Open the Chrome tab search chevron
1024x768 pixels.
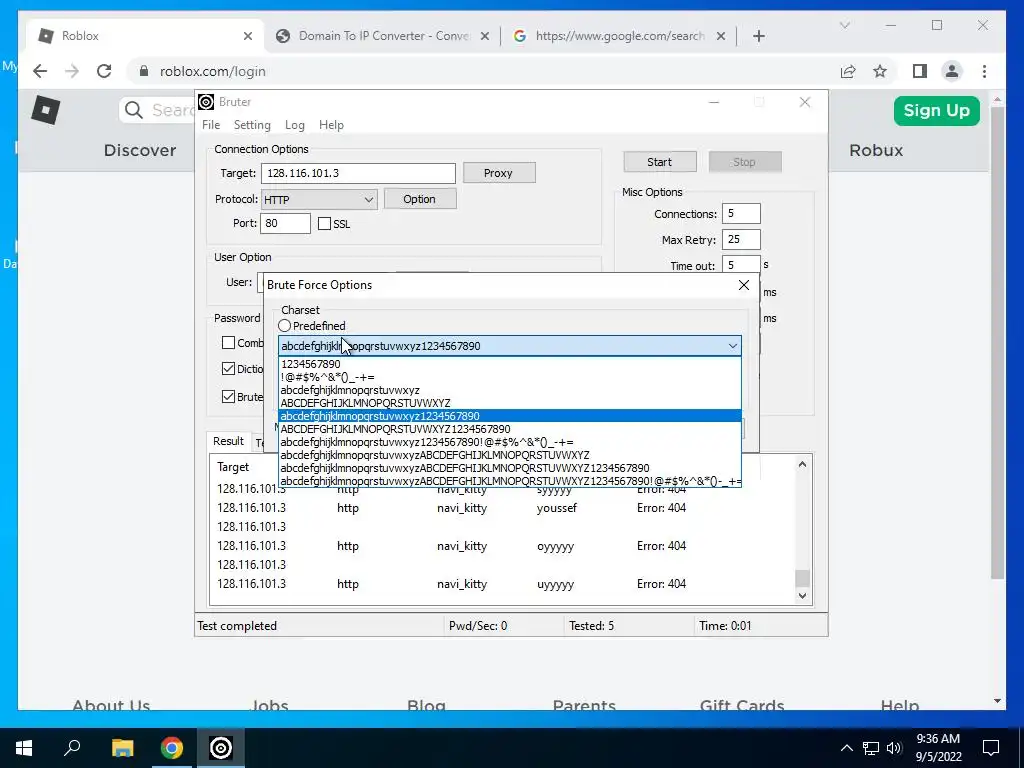(844, 25)
